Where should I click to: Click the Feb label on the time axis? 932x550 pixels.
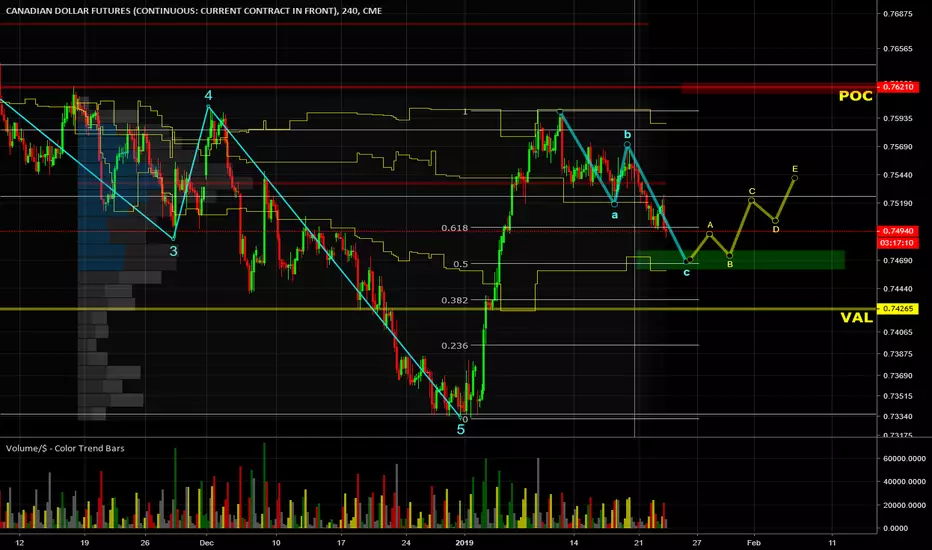[x=754, y=542]
